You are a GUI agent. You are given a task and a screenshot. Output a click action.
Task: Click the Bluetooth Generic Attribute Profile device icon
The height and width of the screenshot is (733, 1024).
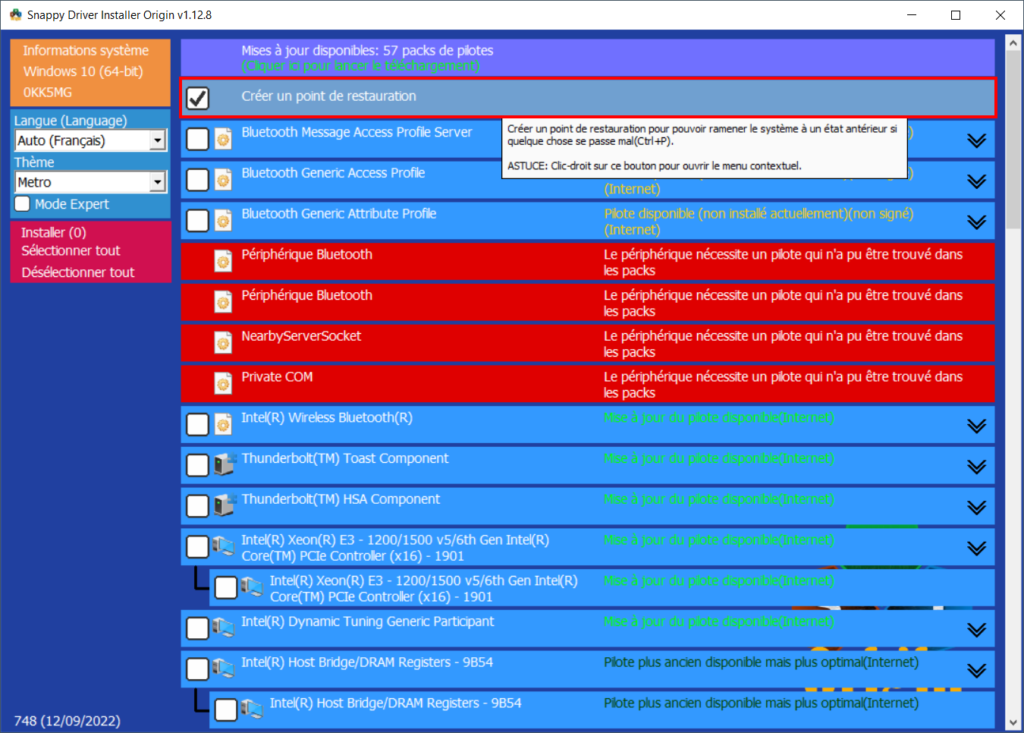click(x=223, y=221)
